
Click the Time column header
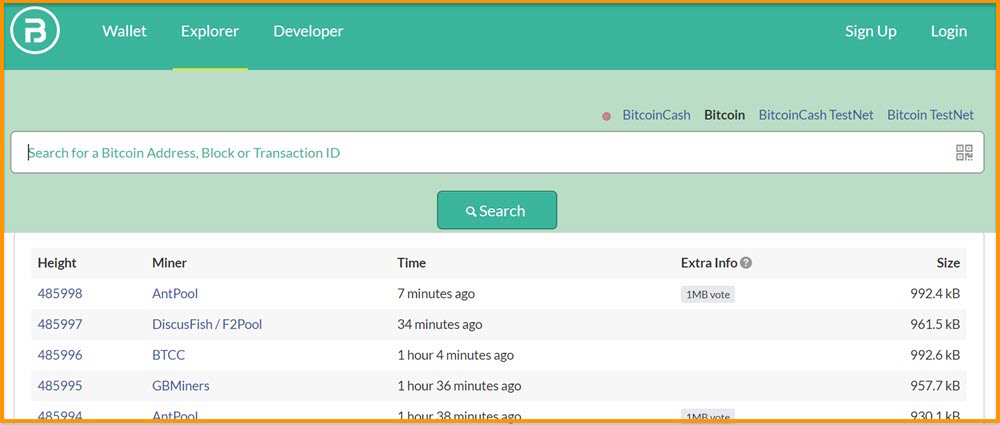(411, 263)
